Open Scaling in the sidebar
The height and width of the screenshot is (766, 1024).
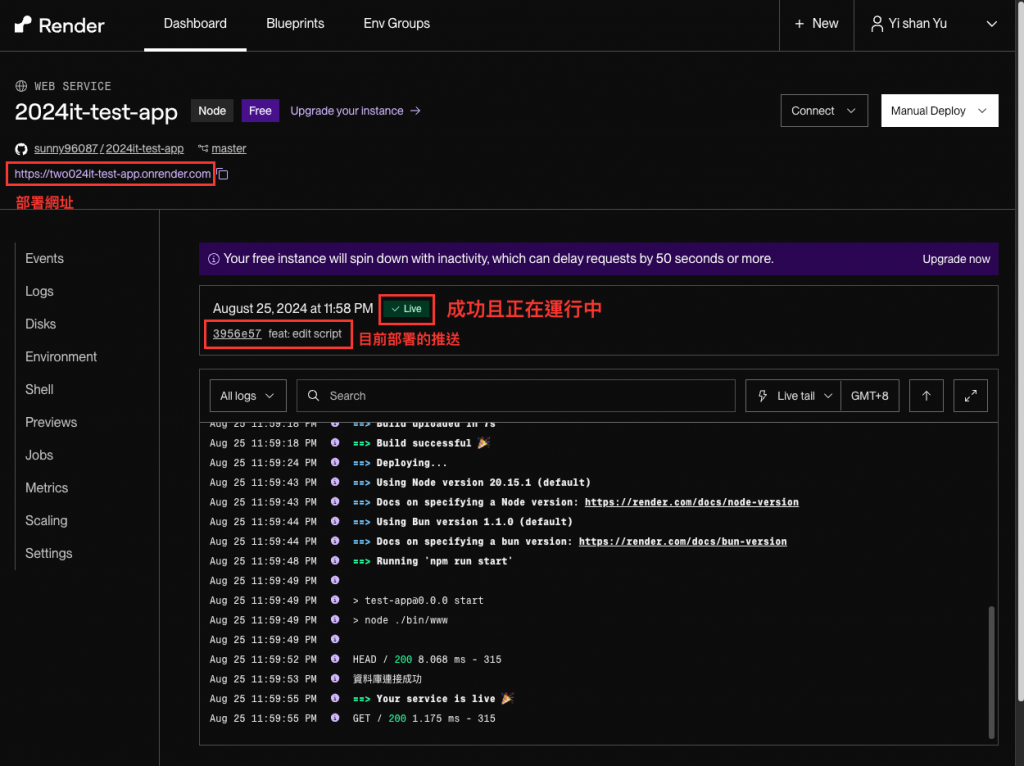tap(46, 520)
